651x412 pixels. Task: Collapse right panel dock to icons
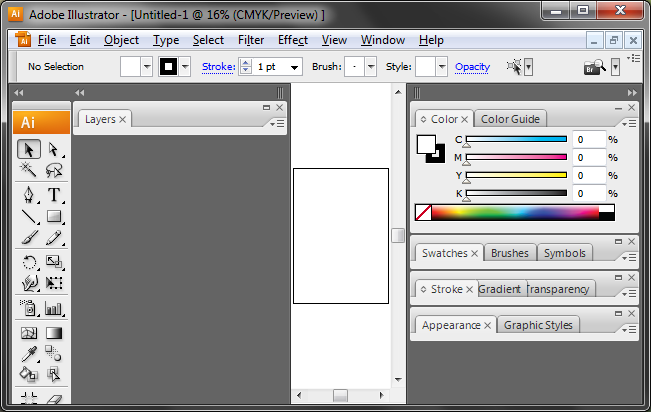tap(632, 93)
